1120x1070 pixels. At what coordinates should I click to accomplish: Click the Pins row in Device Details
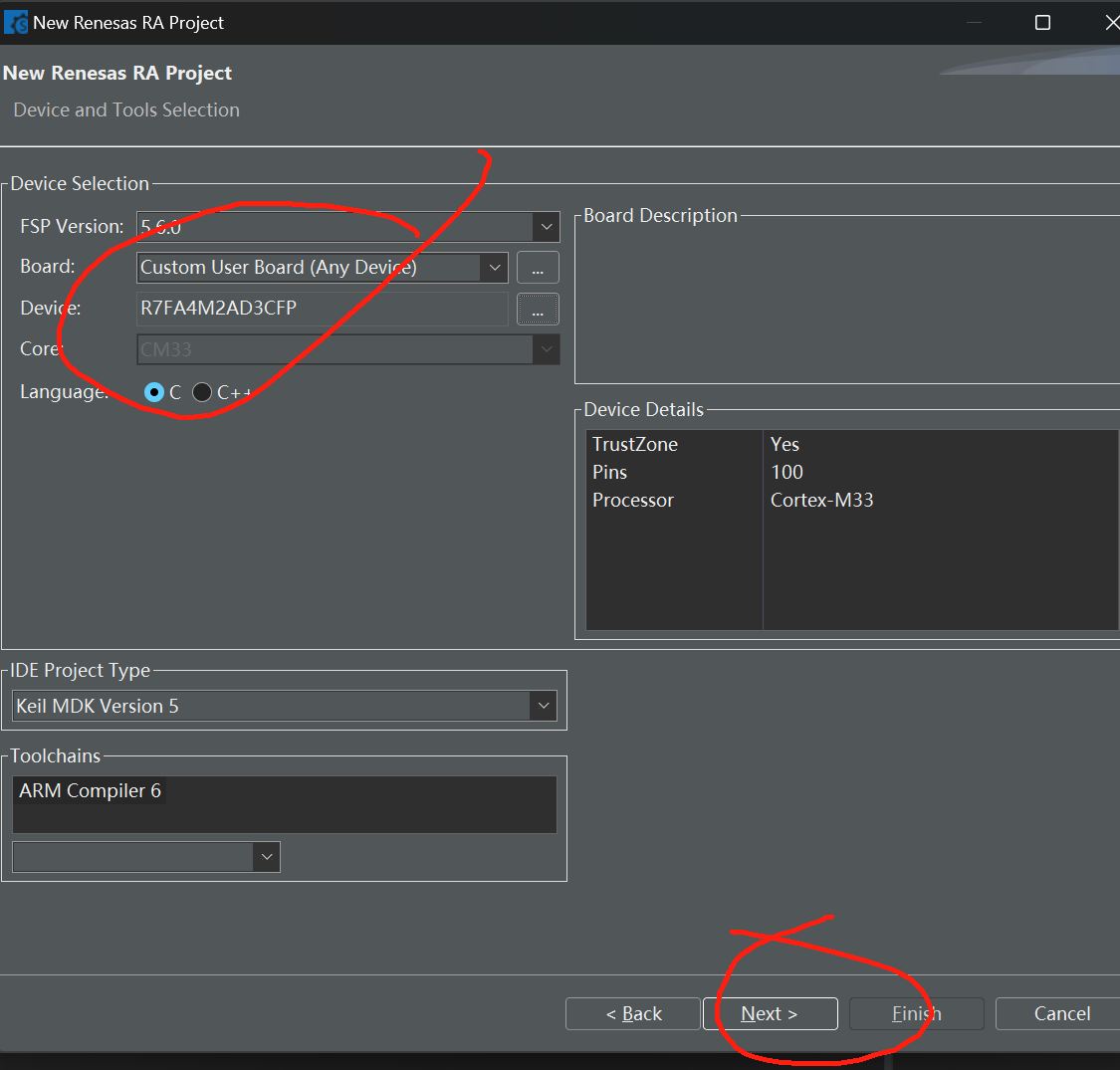tap(851, 472)
